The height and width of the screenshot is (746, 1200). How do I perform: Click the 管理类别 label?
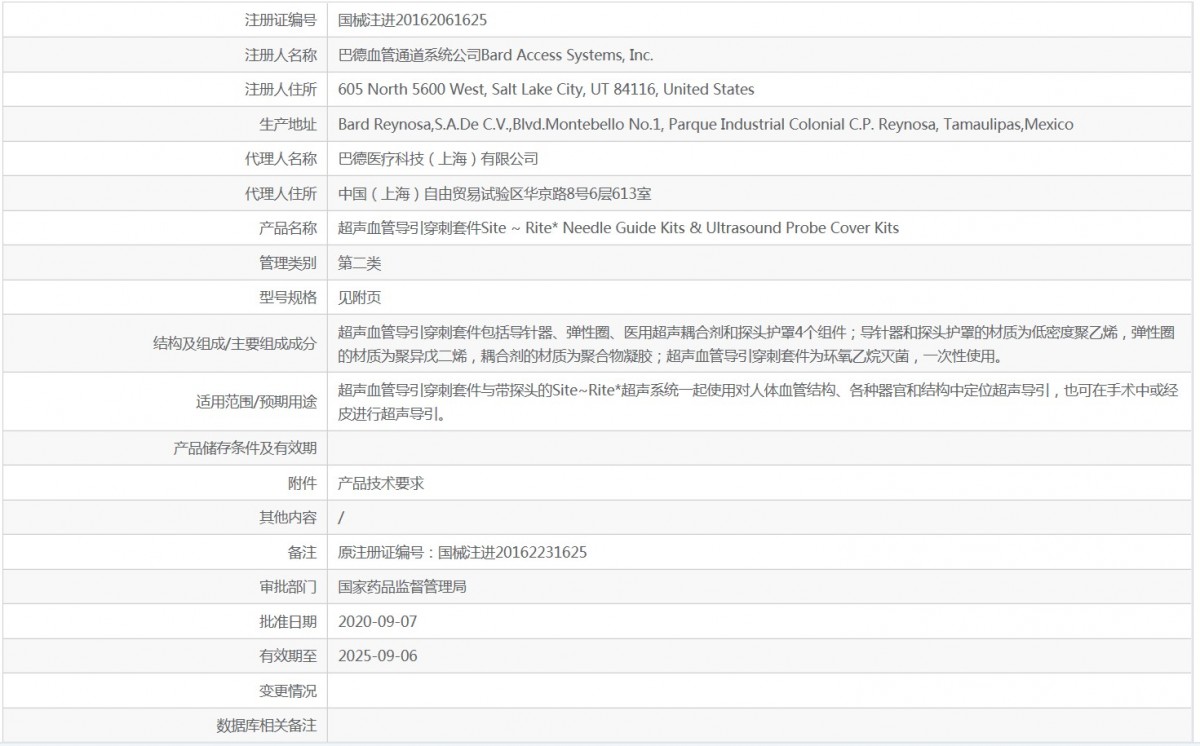(288, 263)
